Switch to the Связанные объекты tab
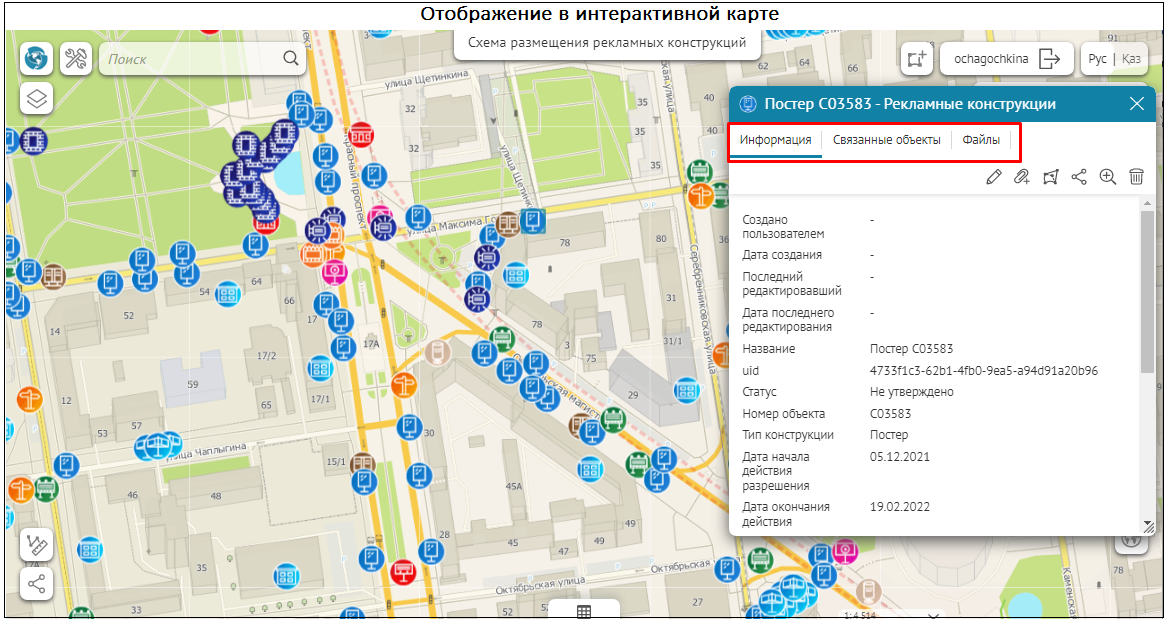 [886, 140]
